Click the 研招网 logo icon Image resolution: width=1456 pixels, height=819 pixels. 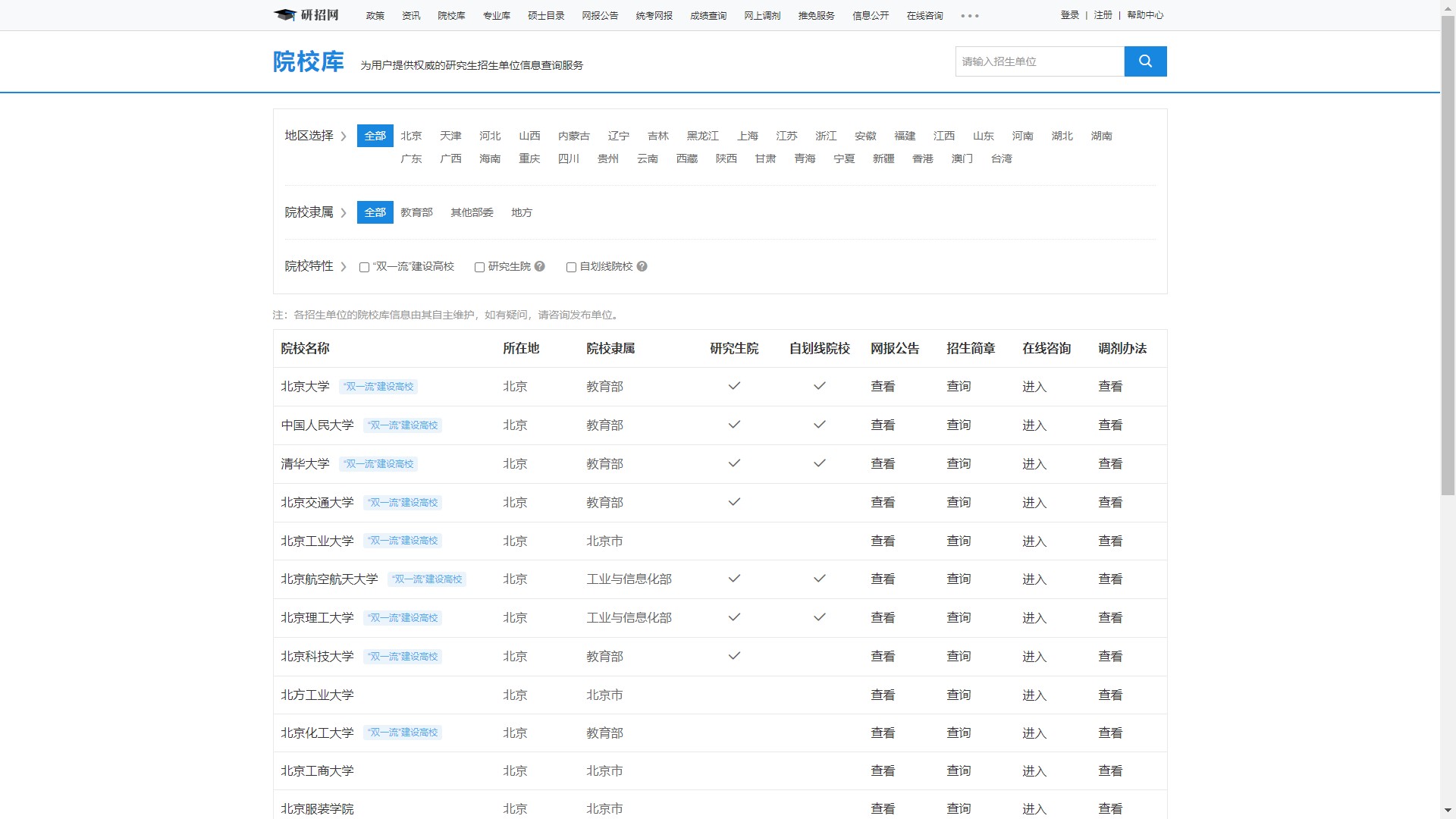[x=284, y=14]
